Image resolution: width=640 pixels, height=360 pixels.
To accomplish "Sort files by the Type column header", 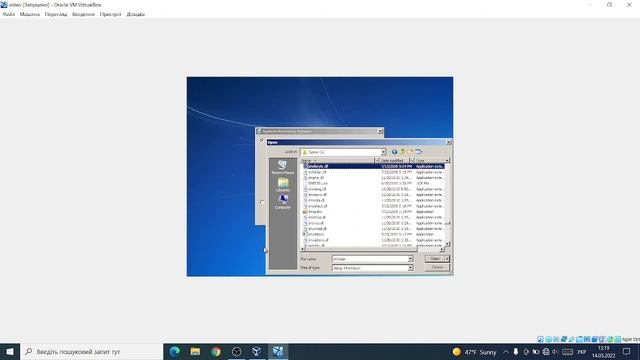I will pos(429,160).
